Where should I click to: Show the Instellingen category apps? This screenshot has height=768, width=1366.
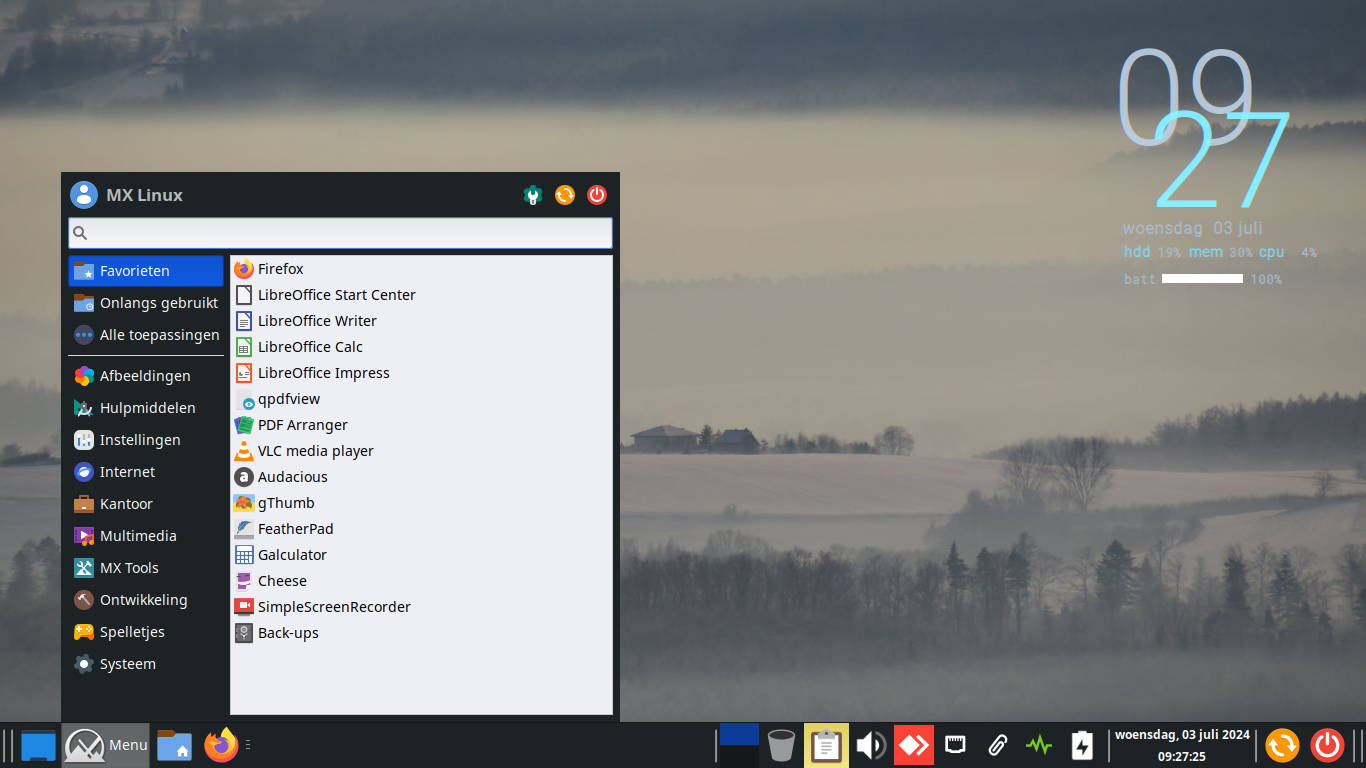139,440
